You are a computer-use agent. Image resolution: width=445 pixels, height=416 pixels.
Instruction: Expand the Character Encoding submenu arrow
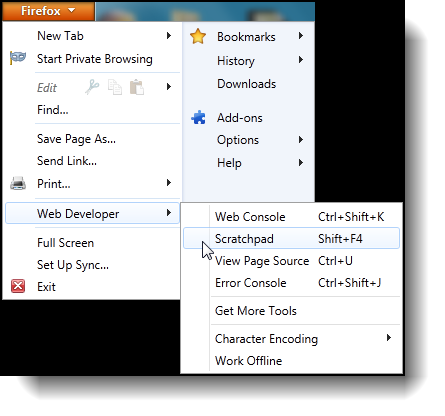pyautogui.click(x=389, y=338)
